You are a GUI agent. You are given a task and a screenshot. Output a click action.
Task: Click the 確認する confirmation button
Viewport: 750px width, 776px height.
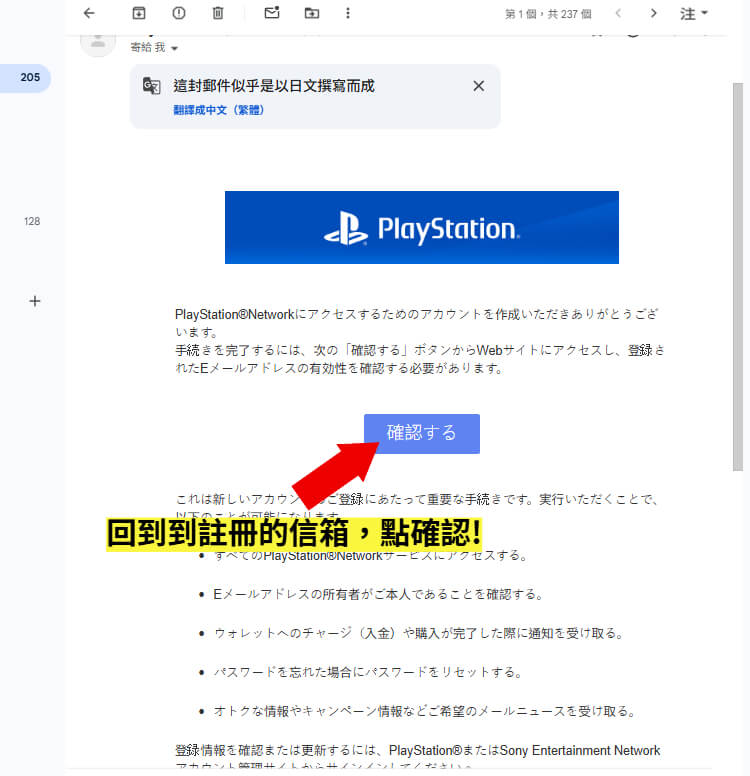[x=422, y=434]
